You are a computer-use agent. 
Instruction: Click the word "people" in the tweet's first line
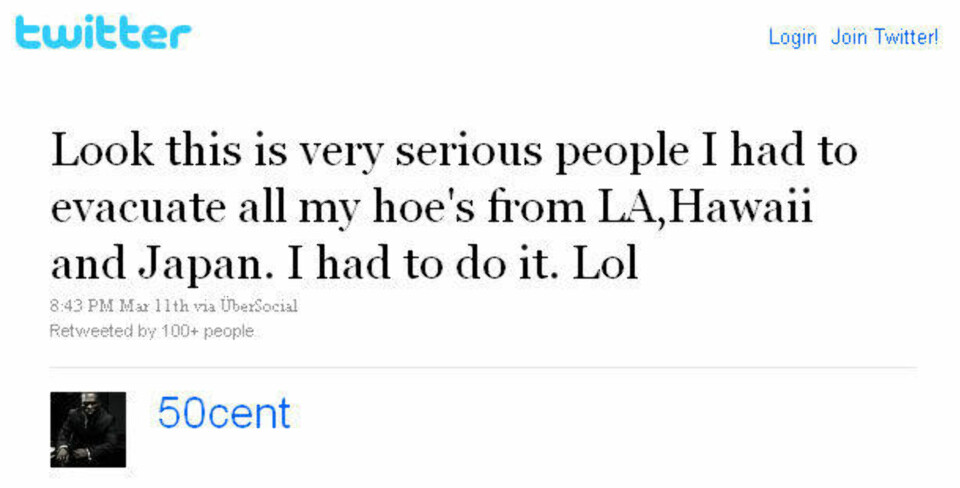point(621,154)
